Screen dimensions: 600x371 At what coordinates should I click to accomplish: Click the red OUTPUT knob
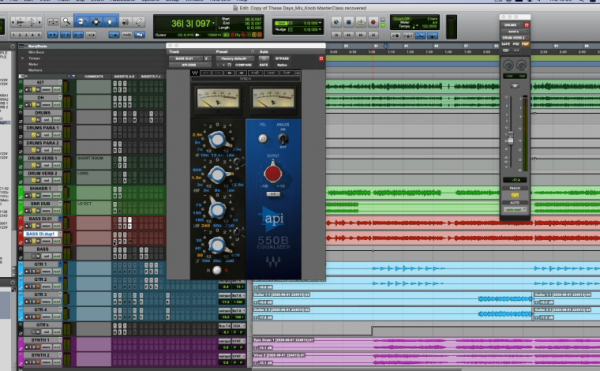tap(273, 174)
